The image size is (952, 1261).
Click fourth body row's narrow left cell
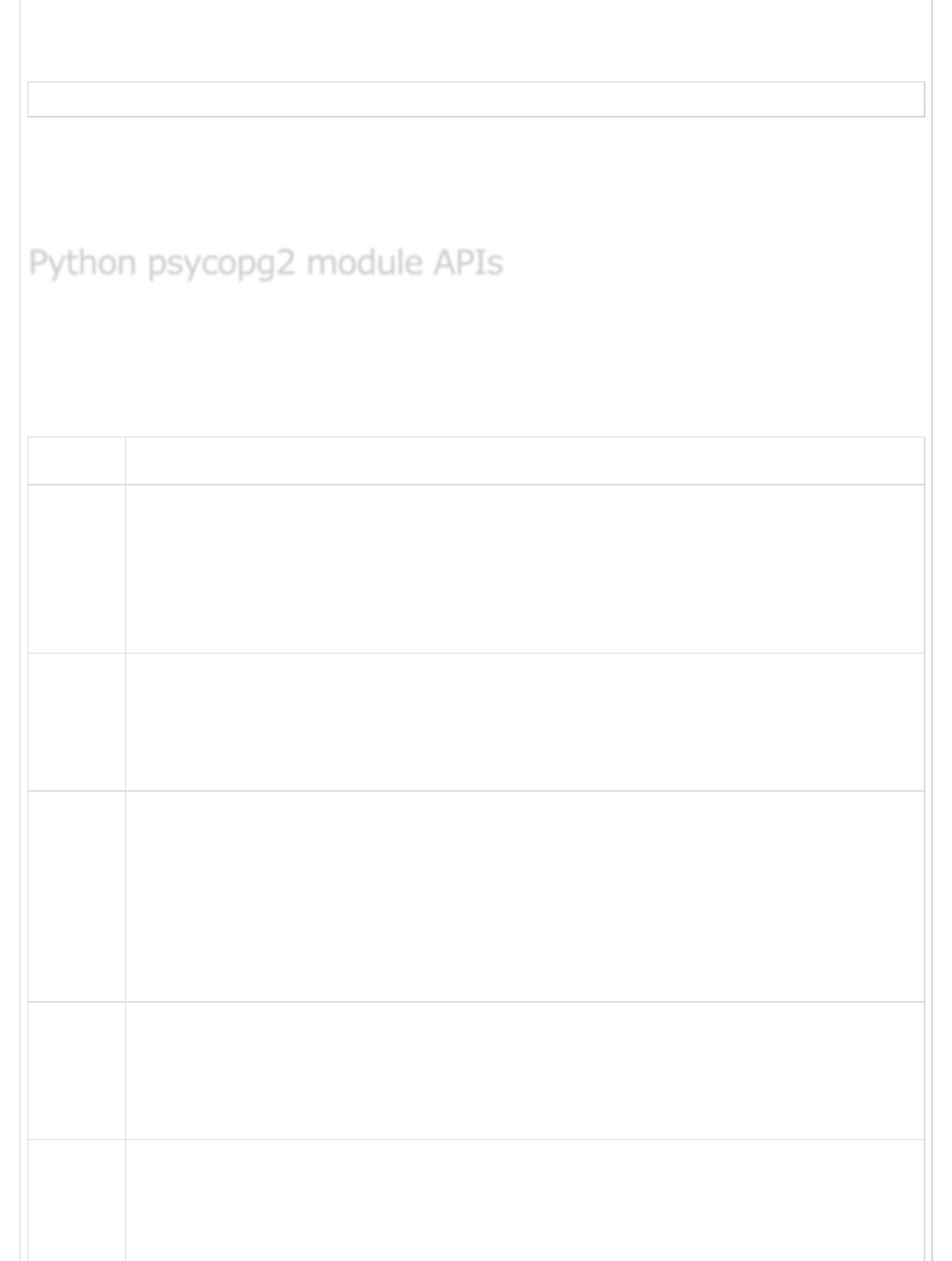point(76,1071)
